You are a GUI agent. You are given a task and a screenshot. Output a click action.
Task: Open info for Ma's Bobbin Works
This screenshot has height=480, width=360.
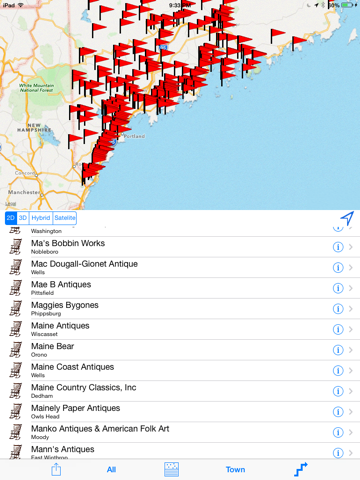click(338, 247)
